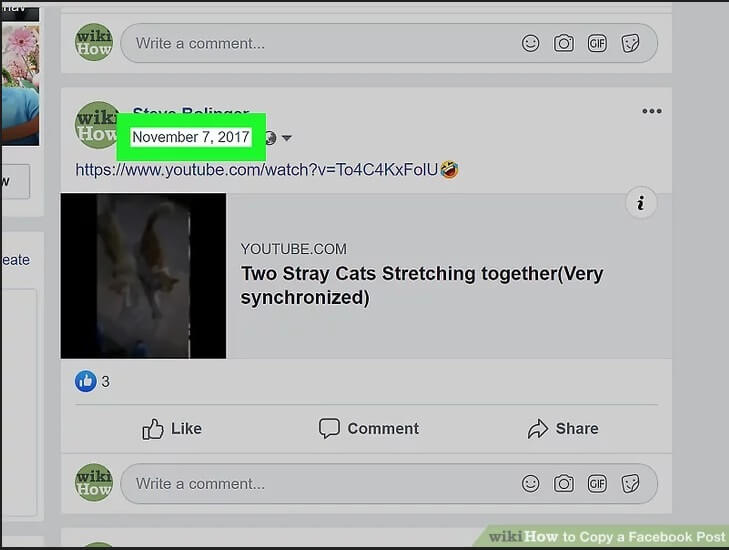Insert a GIF in bottom comment box
The height and width of the screenshot is (550, 729).
597,484
